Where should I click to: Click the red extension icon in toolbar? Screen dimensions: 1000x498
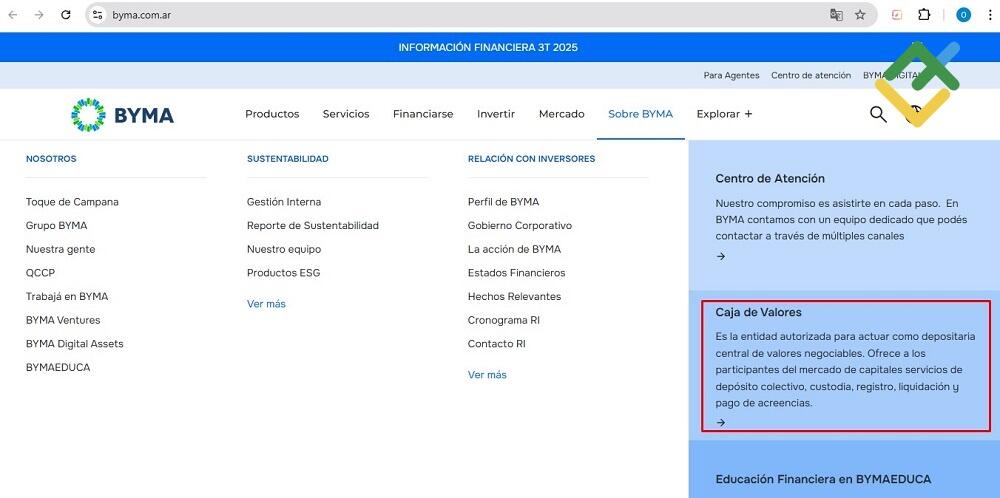(897, 15)
